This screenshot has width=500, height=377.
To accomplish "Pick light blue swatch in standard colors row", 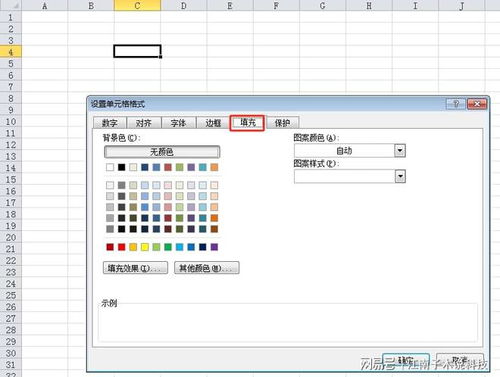I will point(180,247).
